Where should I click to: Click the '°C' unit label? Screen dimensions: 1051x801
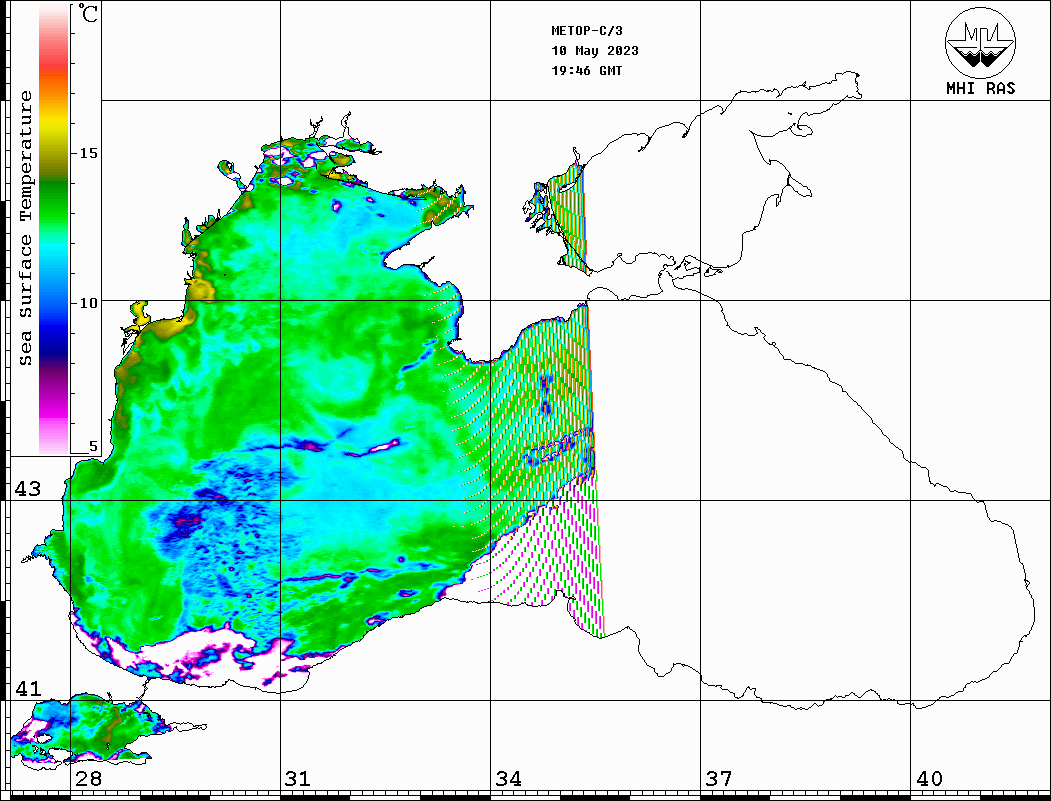(x=88, y=13)
